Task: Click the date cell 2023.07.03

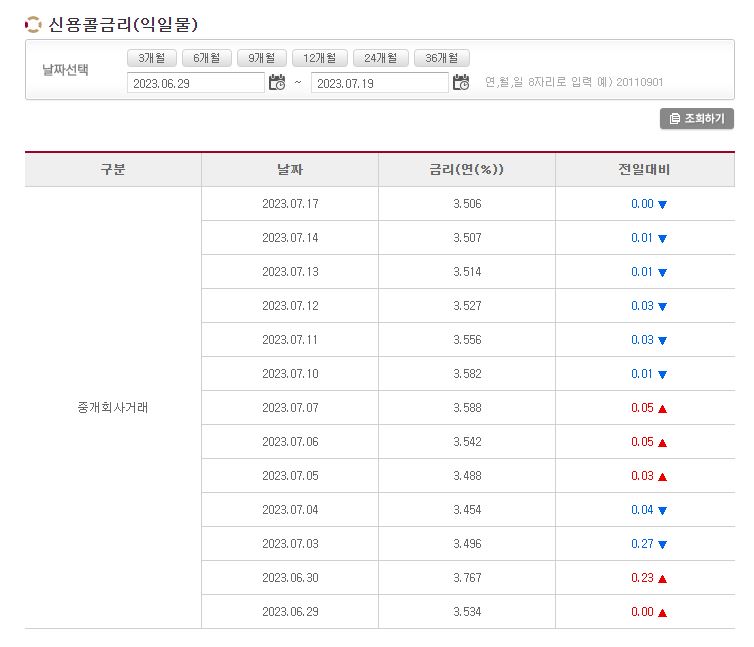Action: (x=290, y=544)
